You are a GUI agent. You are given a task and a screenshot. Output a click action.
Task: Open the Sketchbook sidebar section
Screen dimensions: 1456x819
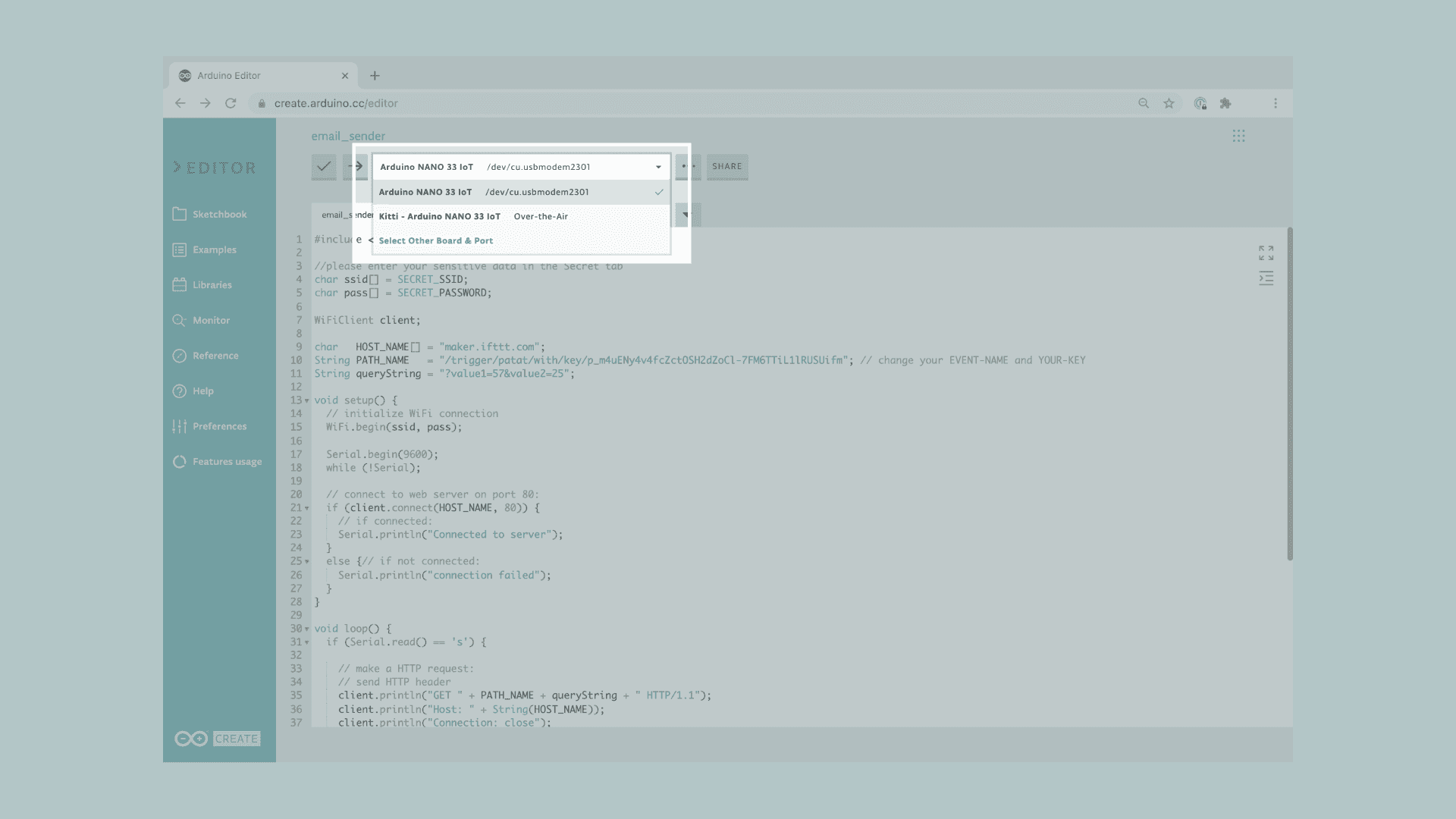point(218,215)
